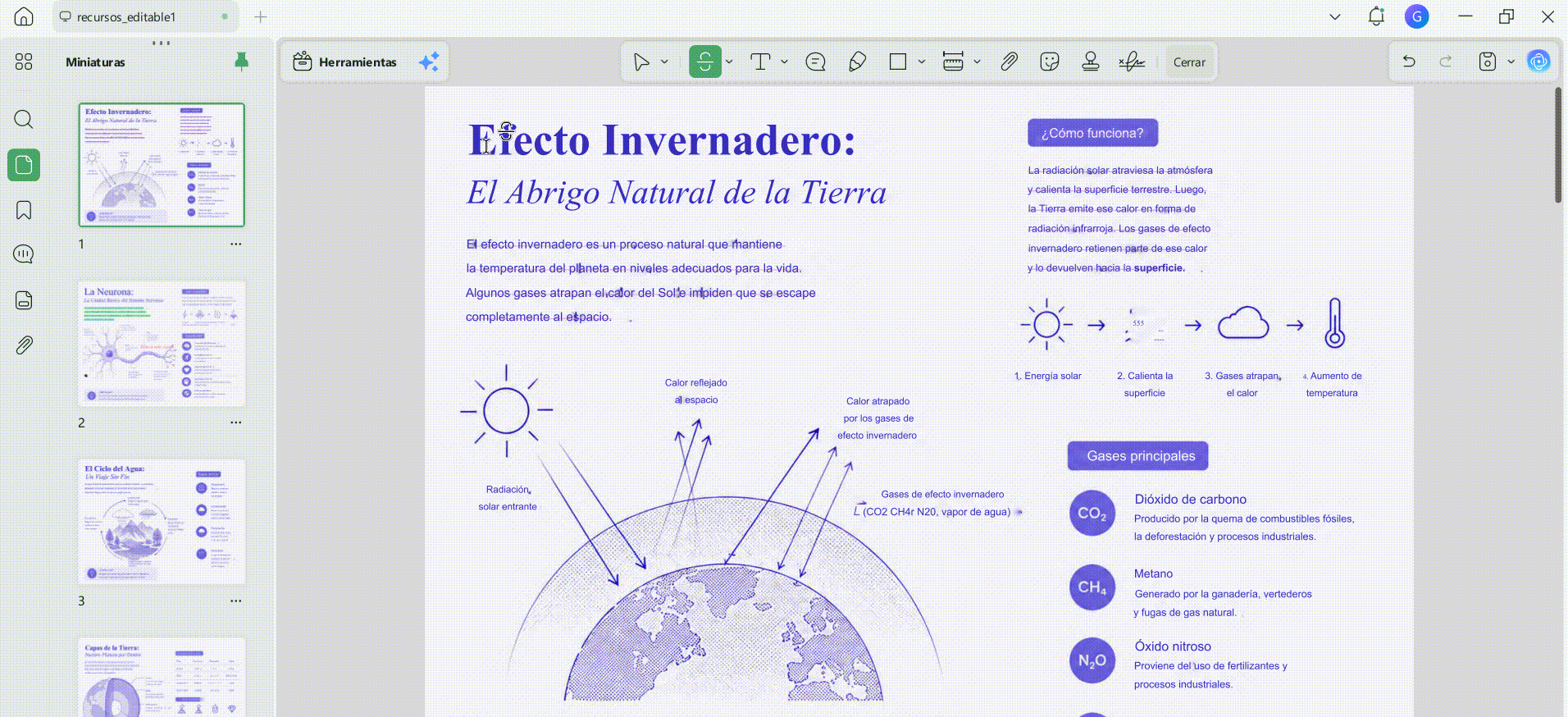This screenshot has height=717, width=1568.
Task: Click the Efecto Invernadero title text
Action: (662, 139)
